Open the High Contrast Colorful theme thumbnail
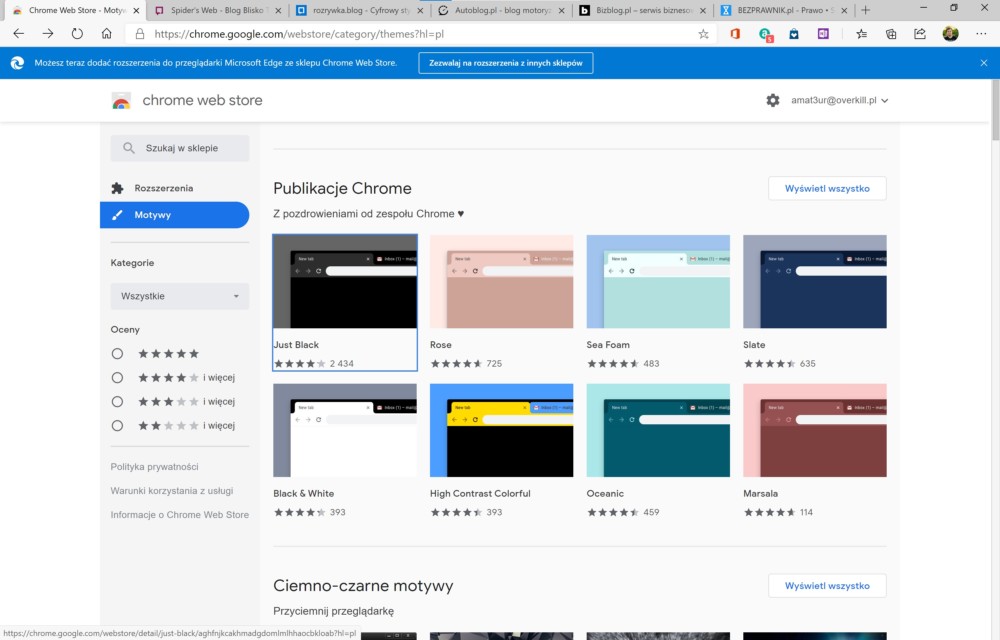Image resolution: width=1000 pixels, height=640 pixels. pos(501,430)
